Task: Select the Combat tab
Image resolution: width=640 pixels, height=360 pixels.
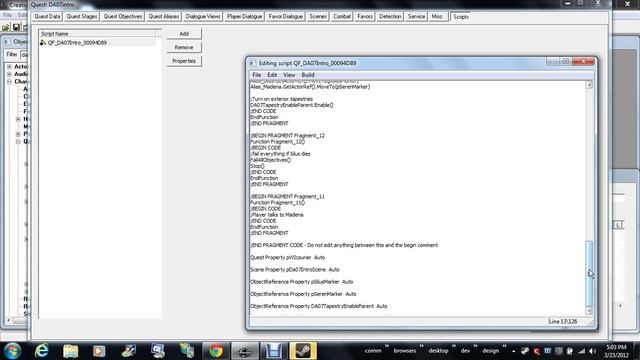Action: (x=342, y=16)
